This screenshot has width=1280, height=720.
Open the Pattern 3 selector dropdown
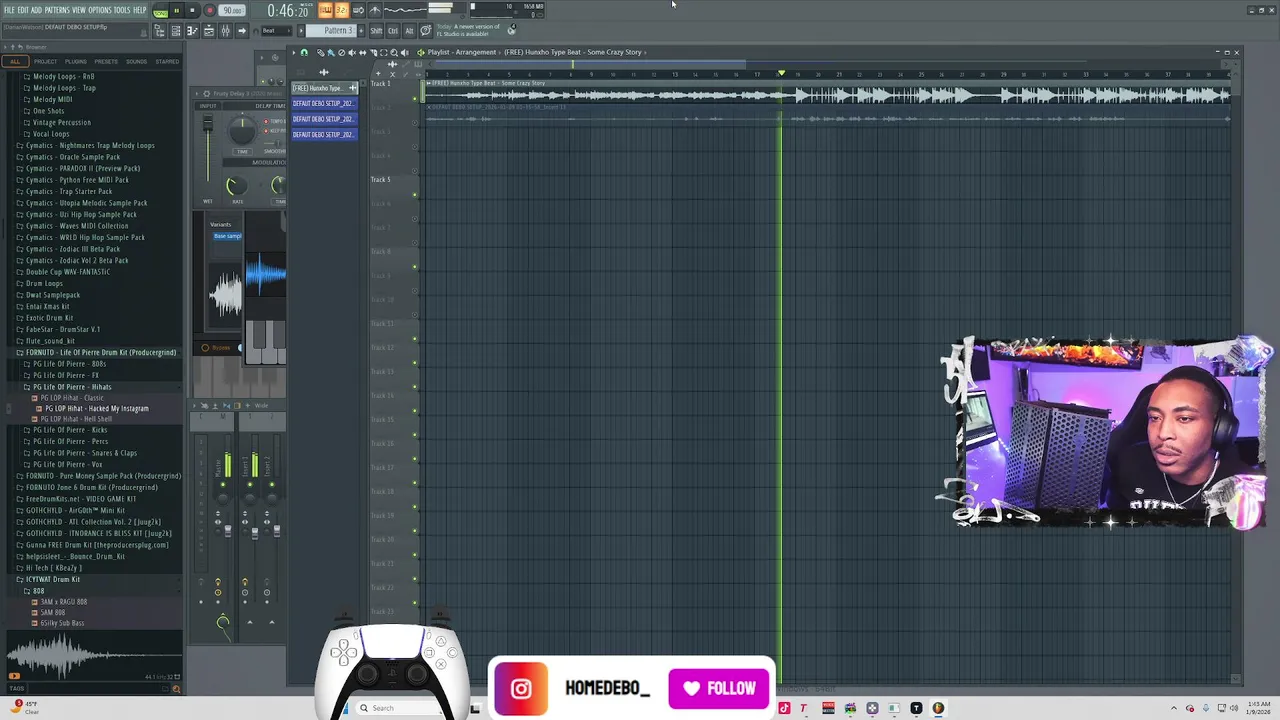pyautogui.click(x=331, y=31)
